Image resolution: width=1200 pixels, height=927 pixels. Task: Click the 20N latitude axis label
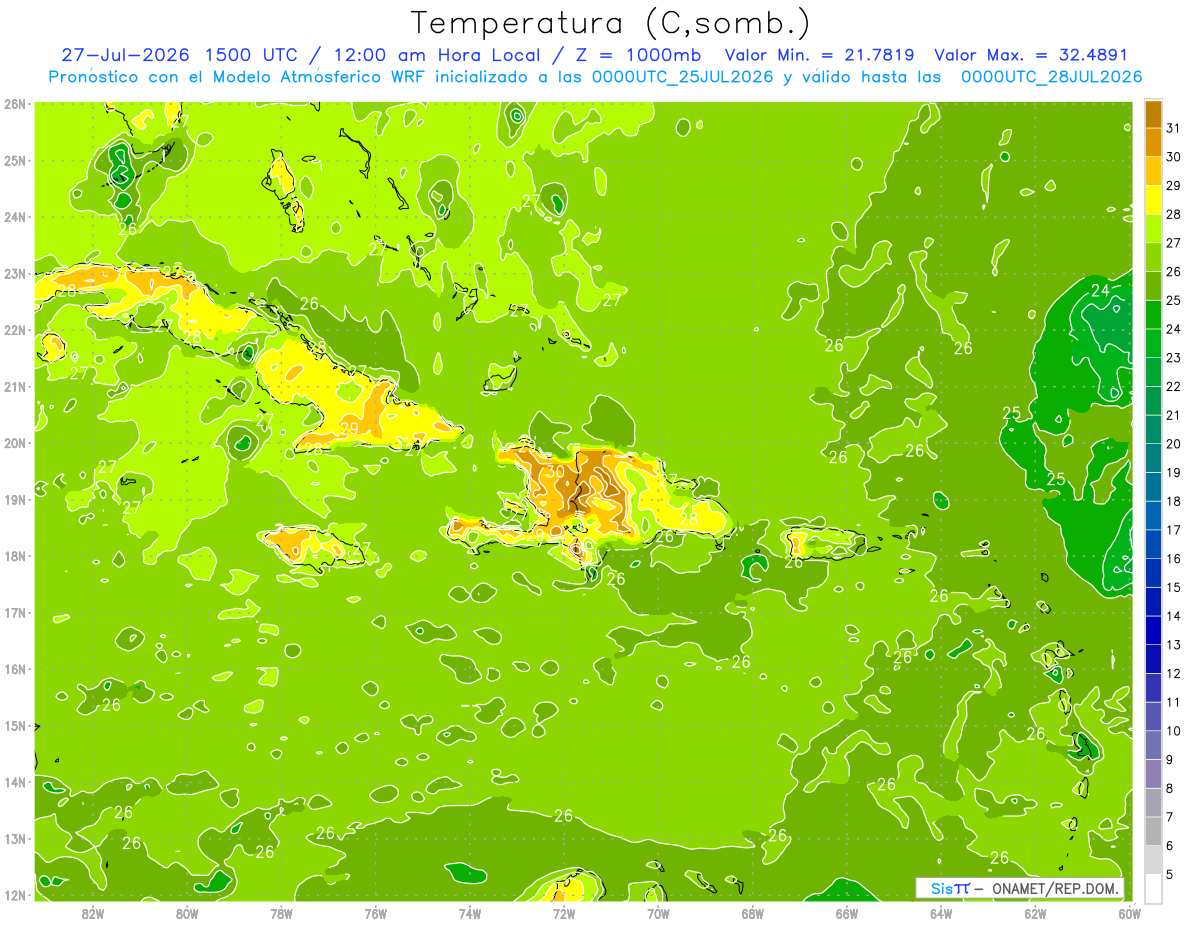[15, 443]
